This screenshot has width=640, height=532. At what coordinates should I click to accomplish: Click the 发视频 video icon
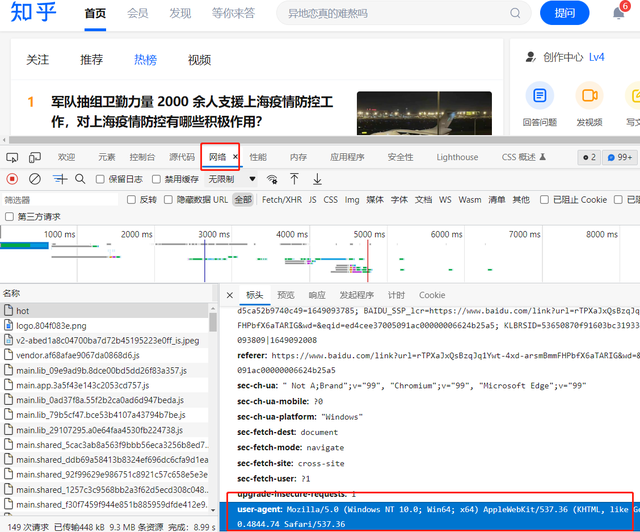click(x=589, y=96)
